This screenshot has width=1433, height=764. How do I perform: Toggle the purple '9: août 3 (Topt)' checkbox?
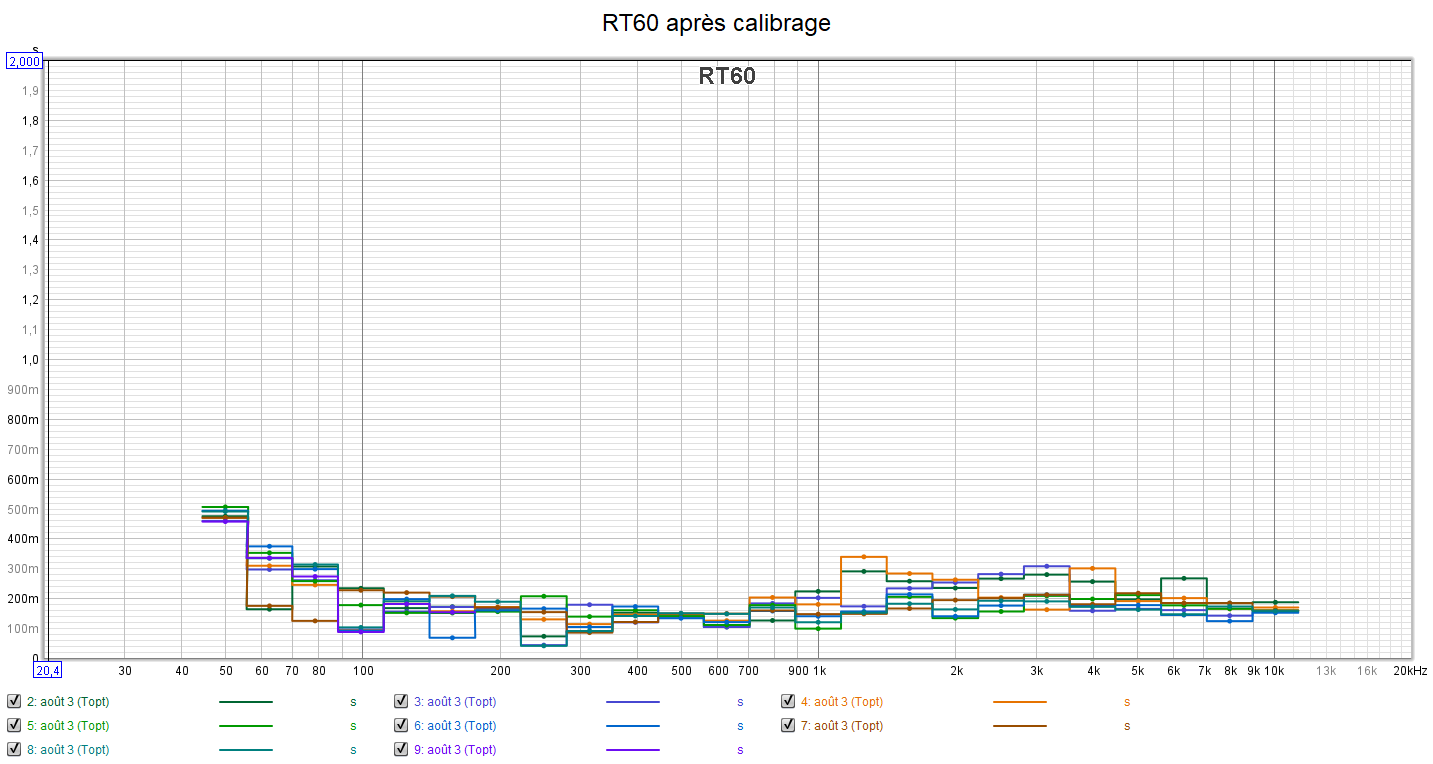[x=401, y=750]
